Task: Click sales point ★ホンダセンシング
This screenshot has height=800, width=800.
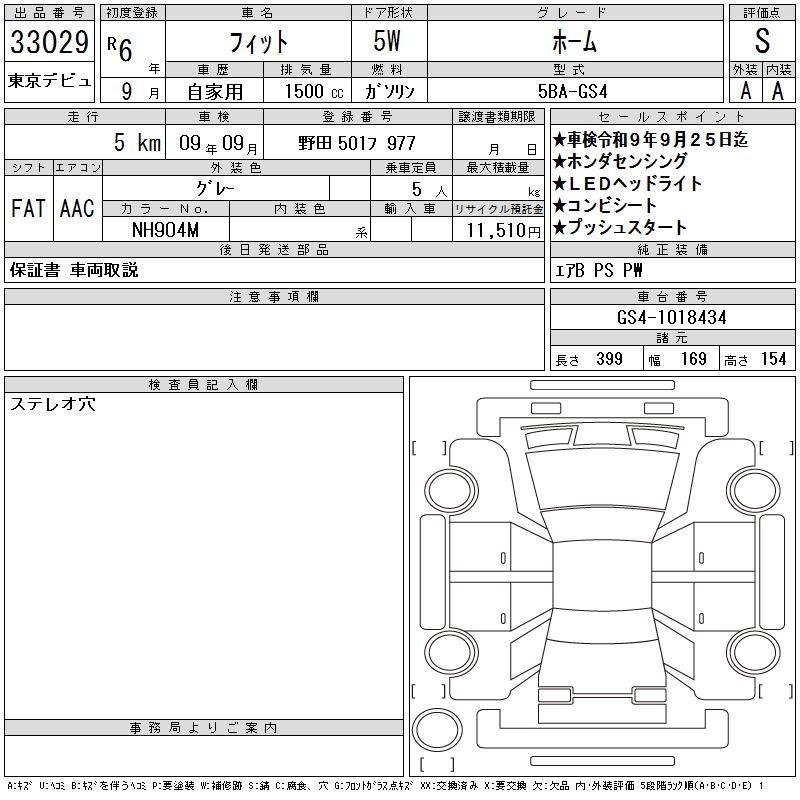Action: click(x=620, y=161)
